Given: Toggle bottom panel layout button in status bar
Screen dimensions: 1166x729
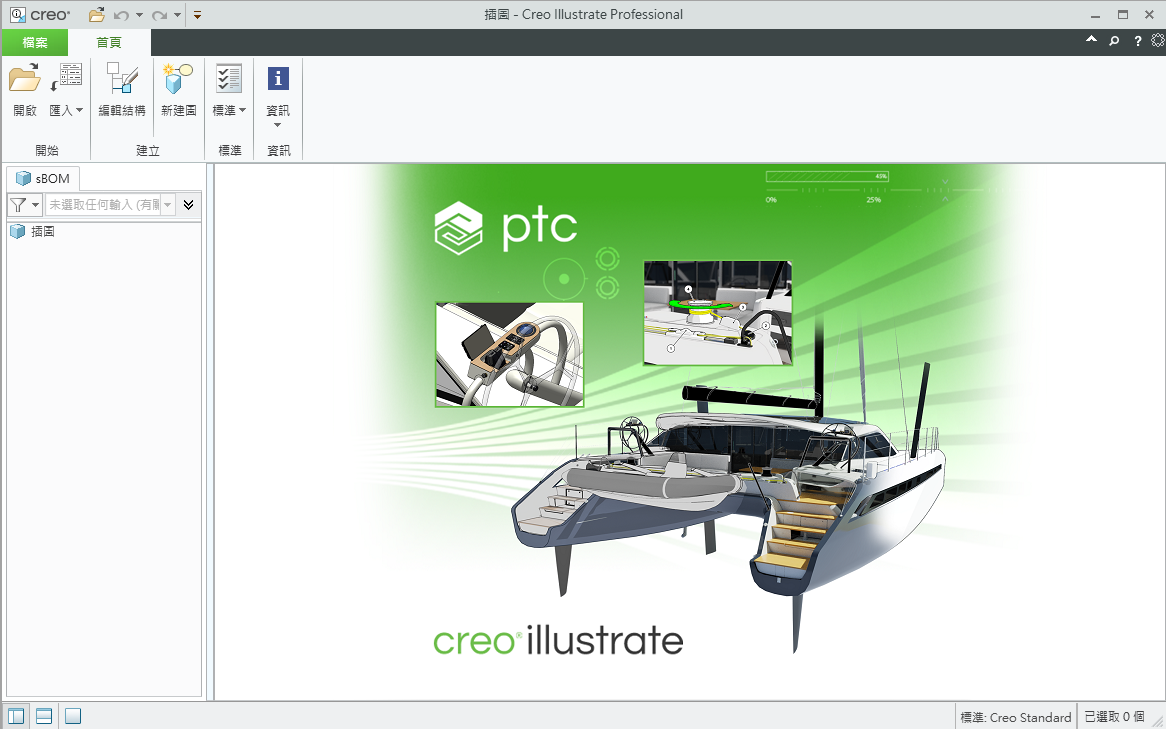Looking at the screenshot, I should 45,716.
